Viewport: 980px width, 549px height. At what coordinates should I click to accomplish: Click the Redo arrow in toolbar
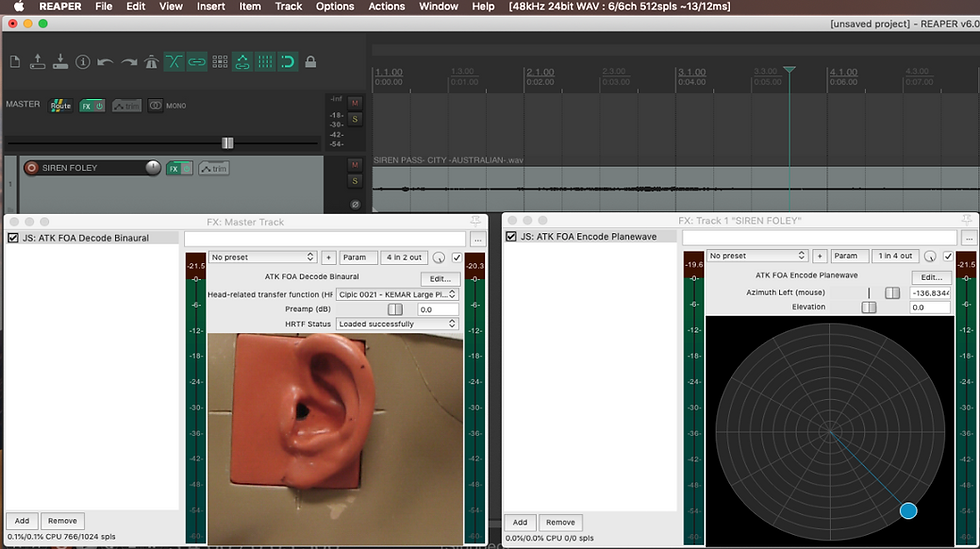(129, 62)
